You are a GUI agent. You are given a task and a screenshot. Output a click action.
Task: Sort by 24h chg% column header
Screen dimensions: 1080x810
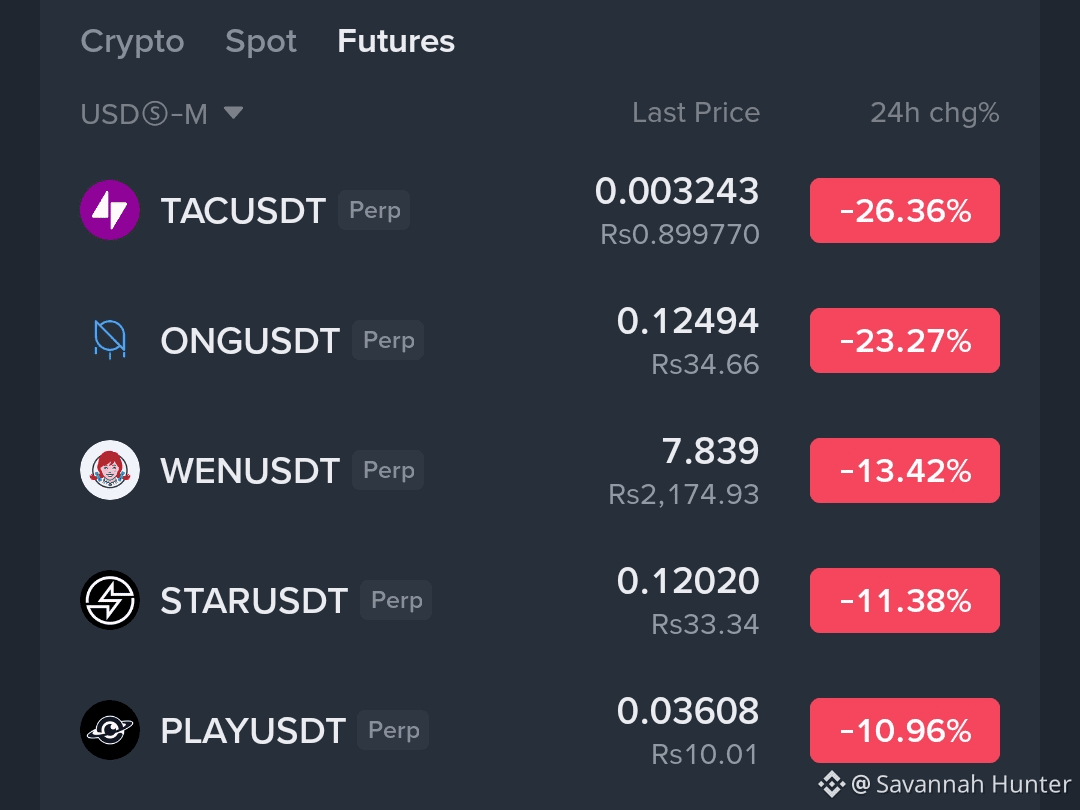pyautogui.click(x=935, y=112)
